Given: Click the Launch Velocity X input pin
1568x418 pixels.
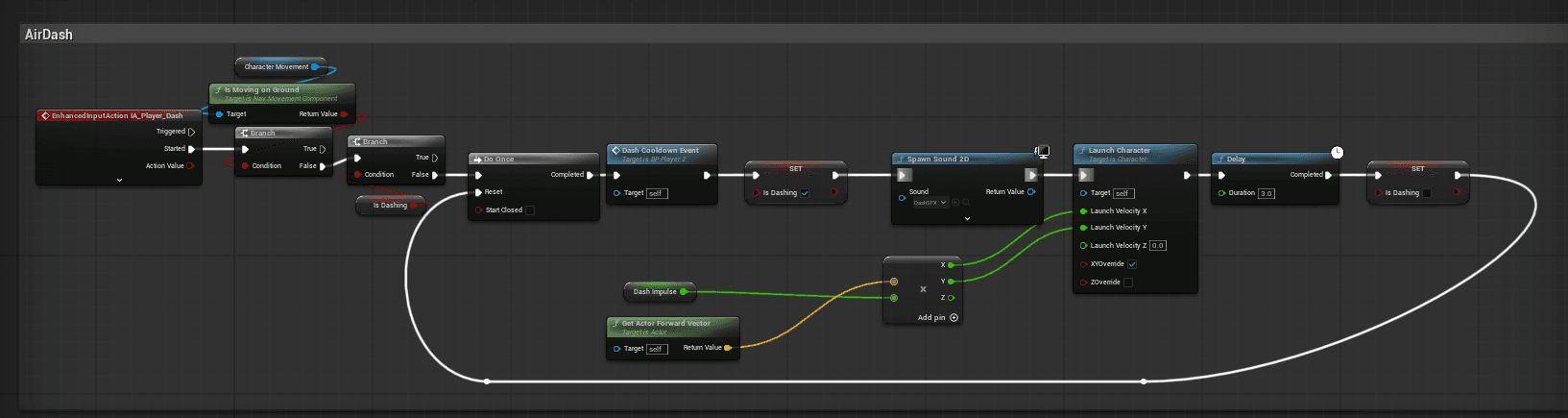Looking at the screenshot, I should 1083,211.
